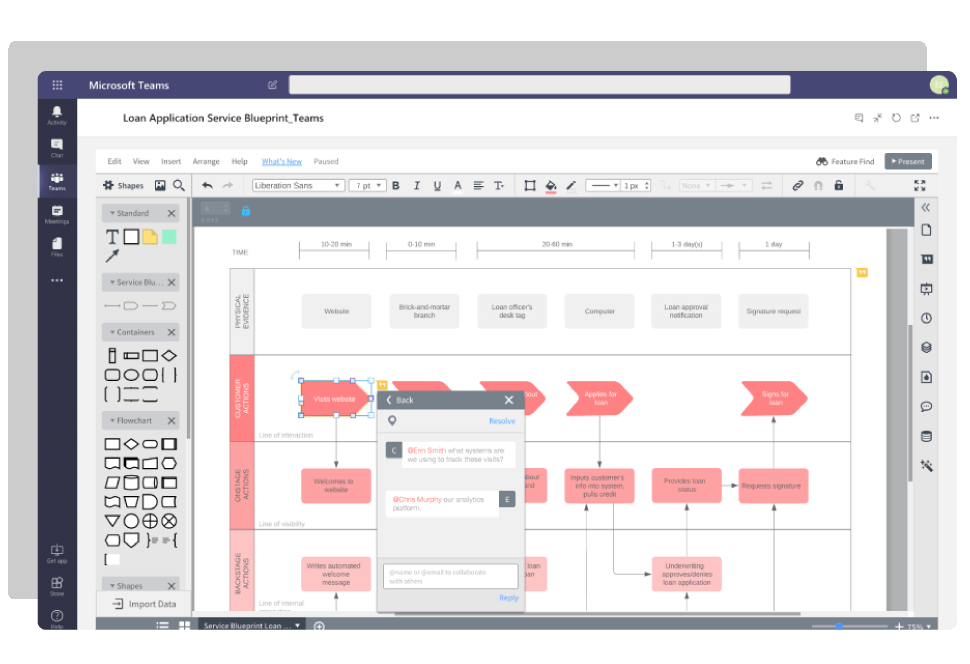Collapse the Flowchart shape library

tap(112, 420)
